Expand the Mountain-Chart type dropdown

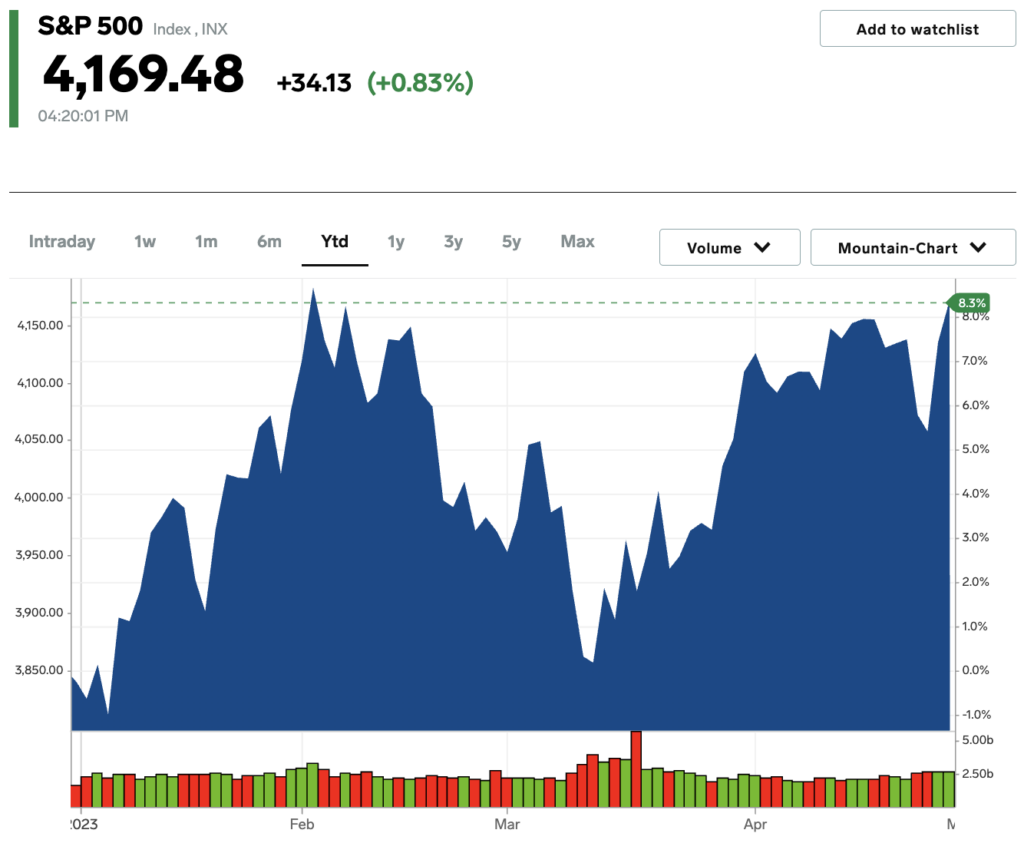(x=913, y=248)
